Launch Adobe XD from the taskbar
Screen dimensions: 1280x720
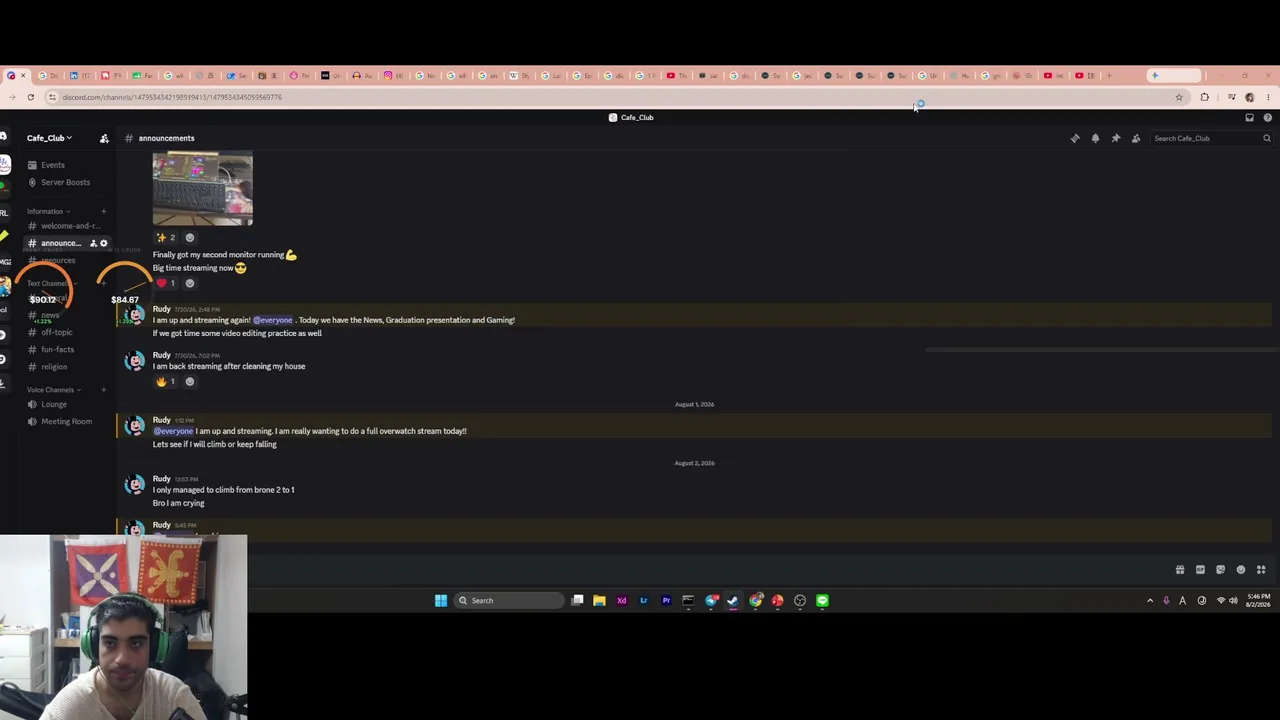click(x=622, y=601)
